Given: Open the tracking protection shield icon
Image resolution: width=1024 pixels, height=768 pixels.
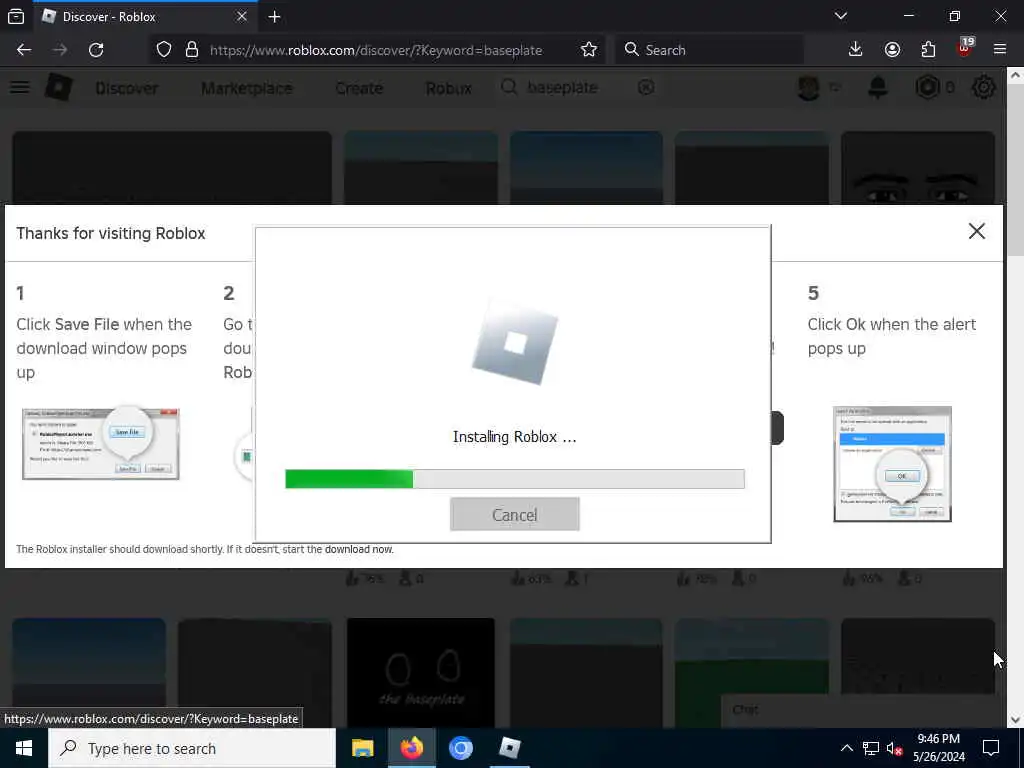Looking at the screenshot, I should point(164,50).
